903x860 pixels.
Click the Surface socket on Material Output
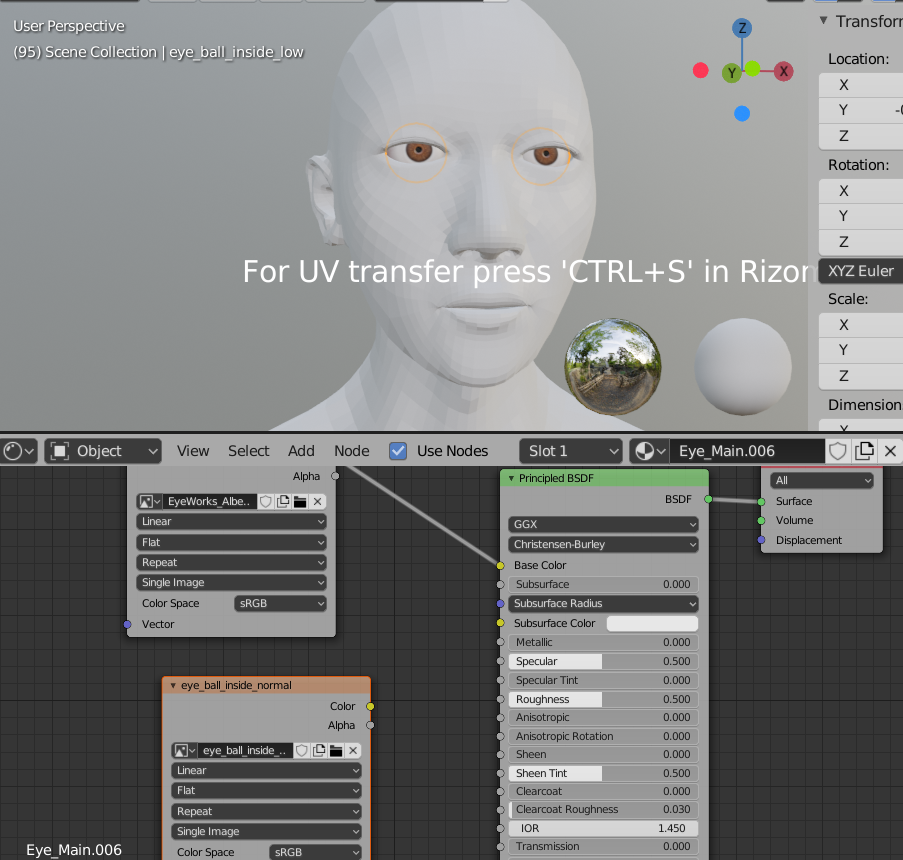[x=761, y=502]
